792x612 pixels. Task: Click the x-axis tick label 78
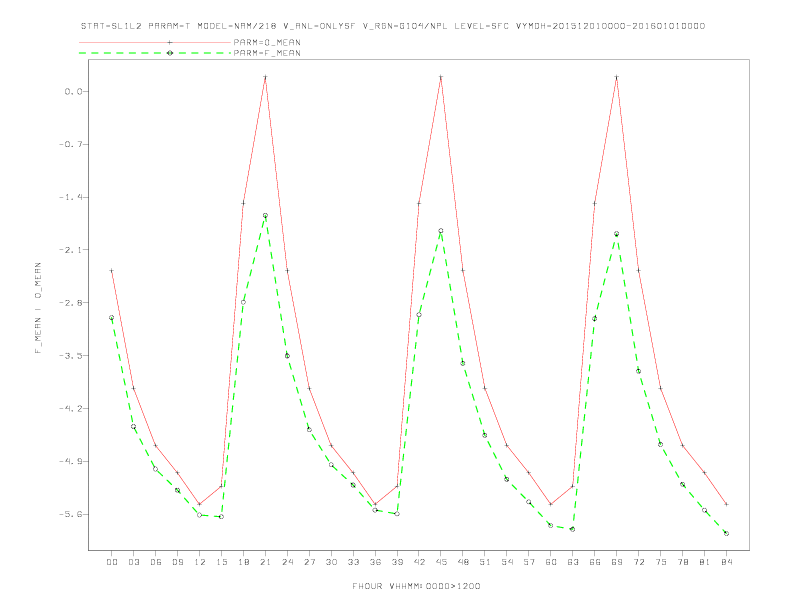[682, 562]
